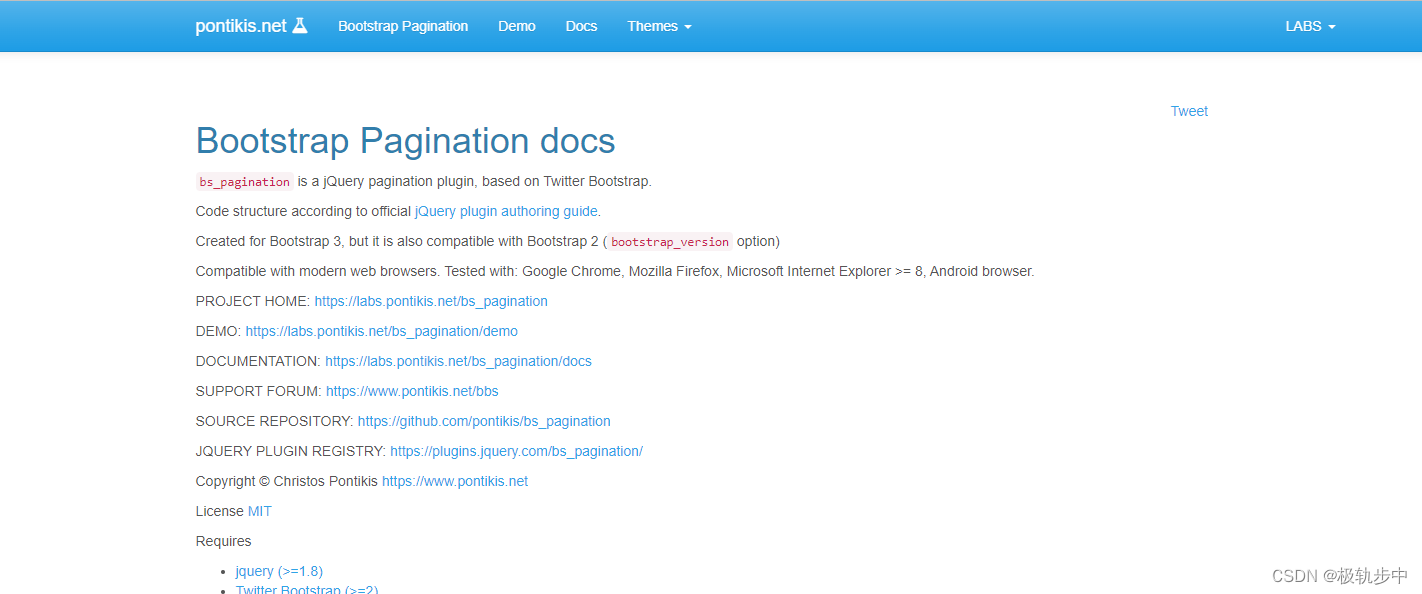This screenshot has width=1422, height=594.
Task: Open the jQuery plugin authoring guide link
Action: 506,211
